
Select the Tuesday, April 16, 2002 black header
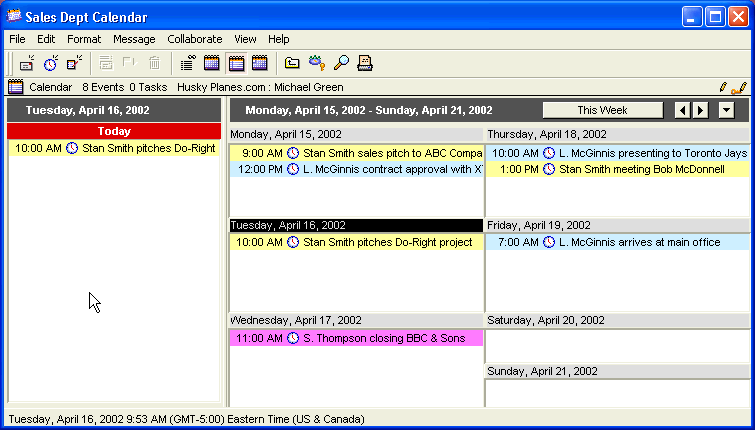click(356, 225)
